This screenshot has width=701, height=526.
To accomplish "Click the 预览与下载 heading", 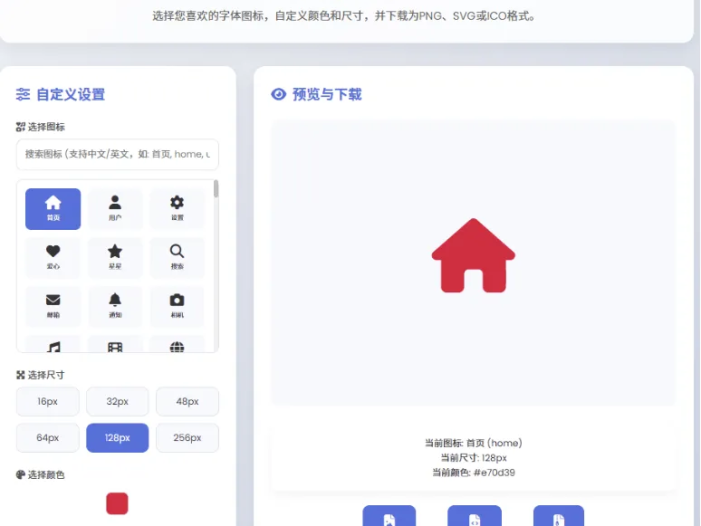I will pyautogui.click(x=327, y=94).
